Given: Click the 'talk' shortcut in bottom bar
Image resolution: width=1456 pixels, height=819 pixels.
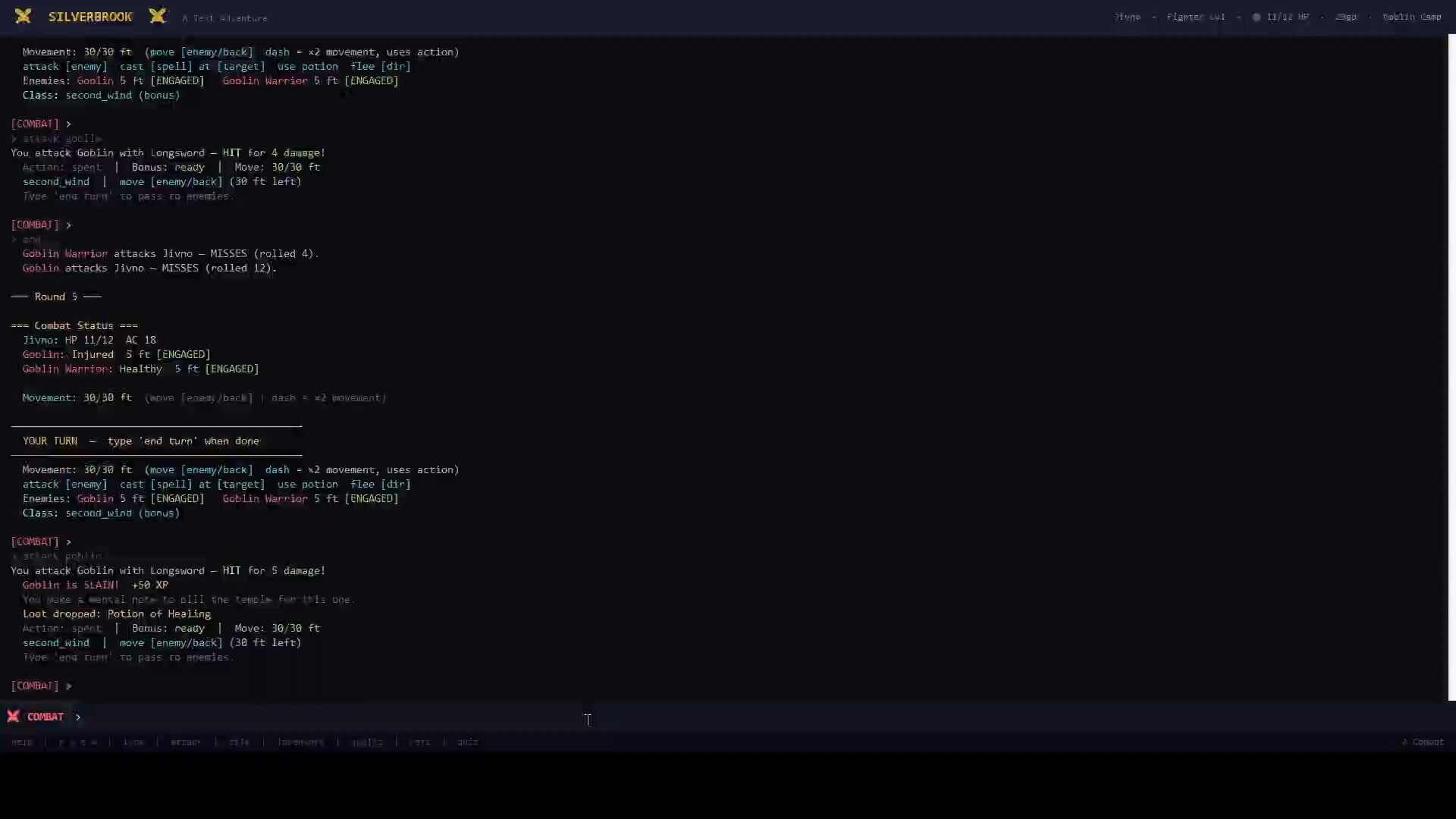Looking at the screenshot, I should 239,742.
